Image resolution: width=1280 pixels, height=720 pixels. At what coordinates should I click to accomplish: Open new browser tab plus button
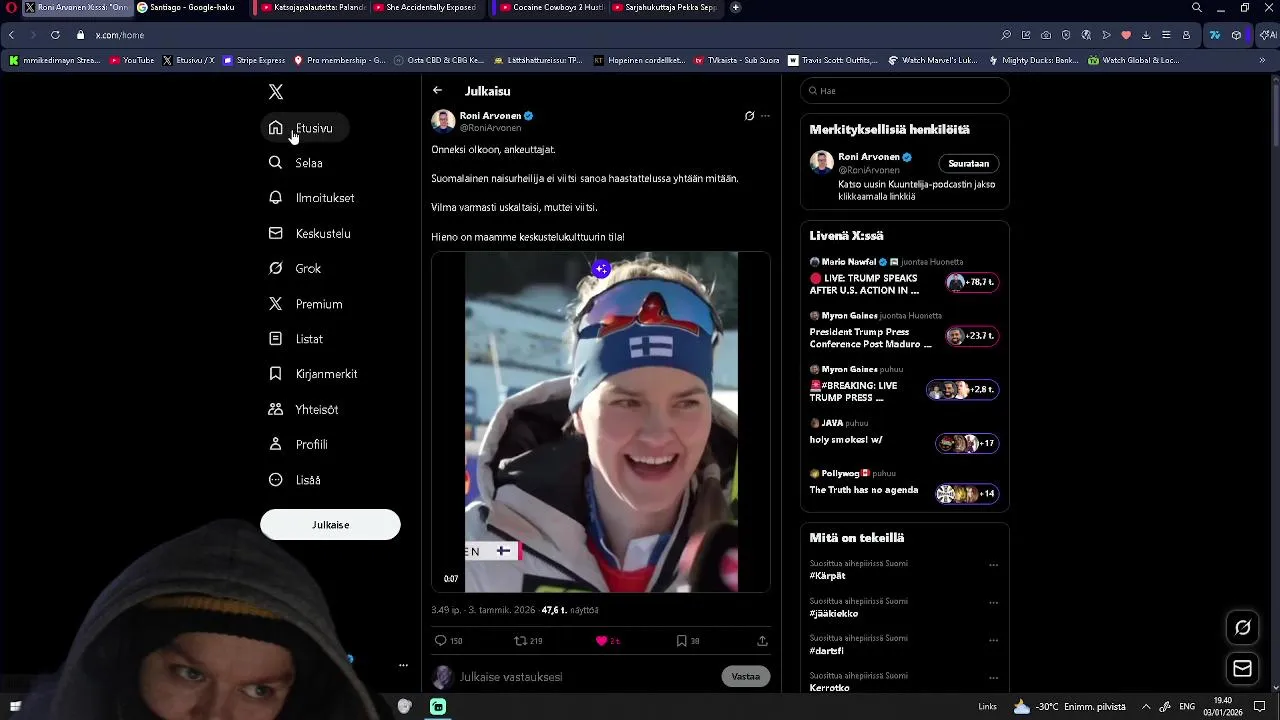tap(736, 7)
